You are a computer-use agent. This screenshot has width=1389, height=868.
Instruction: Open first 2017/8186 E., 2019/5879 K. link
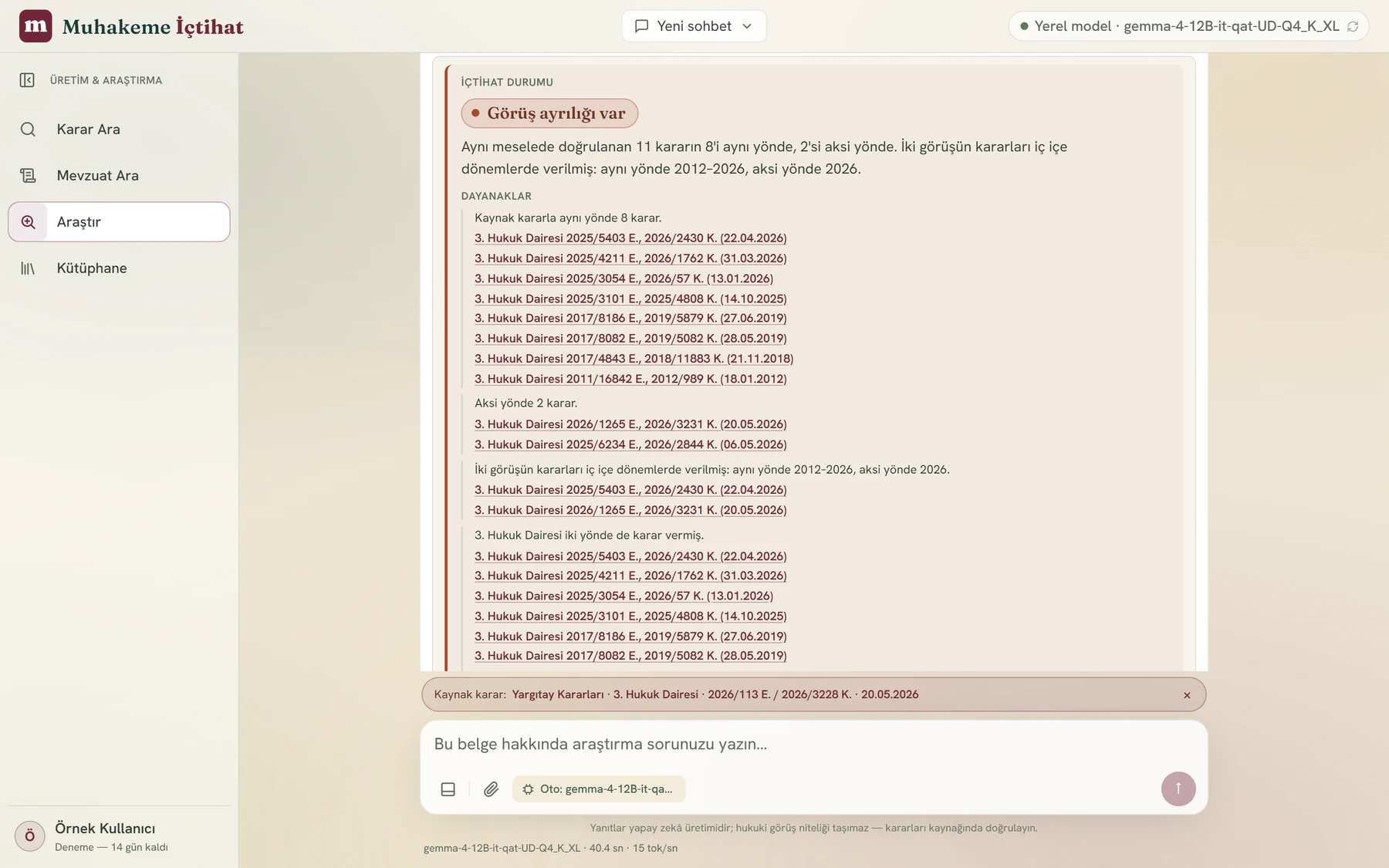tap(630, 318)
